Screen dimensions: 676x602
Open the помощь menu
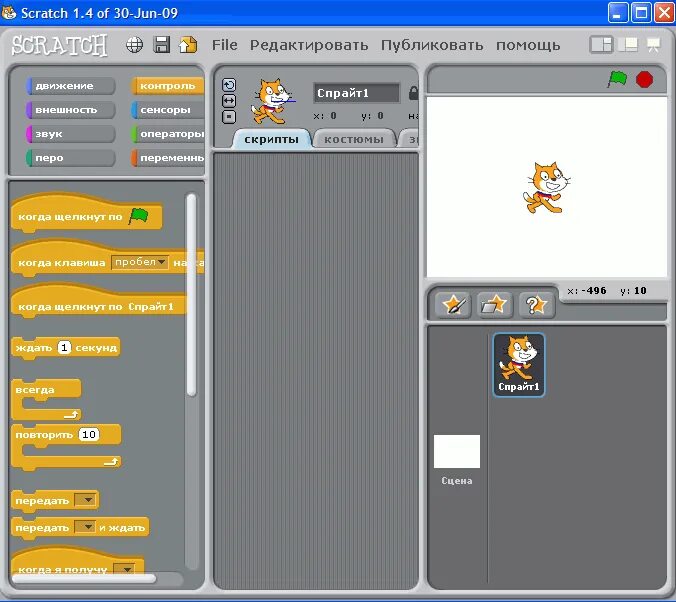click(528, 45)
